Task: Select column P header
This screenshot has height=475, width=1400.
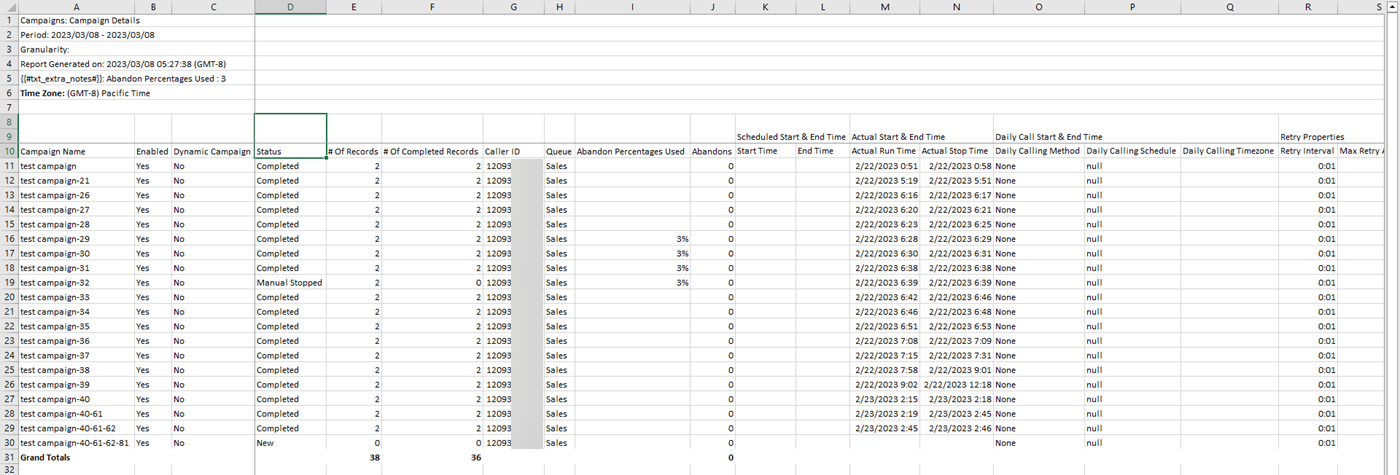Action: 1132,6
